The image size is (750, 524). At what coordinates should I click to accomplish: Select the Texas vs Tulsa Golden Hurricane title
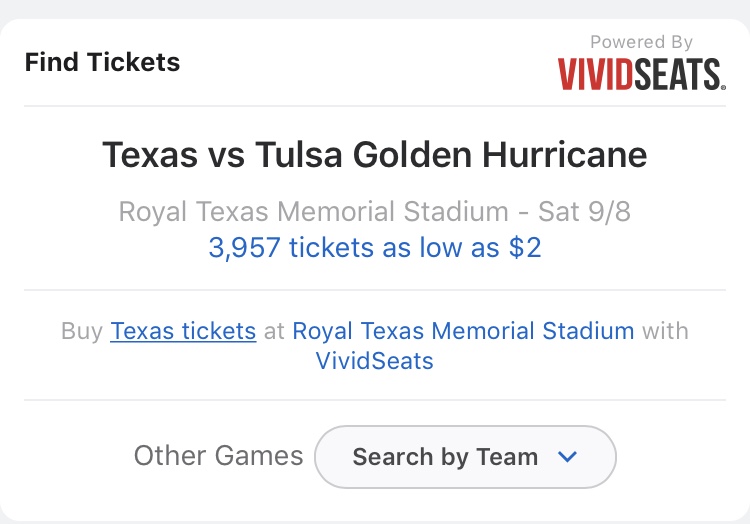coord(375,155)
